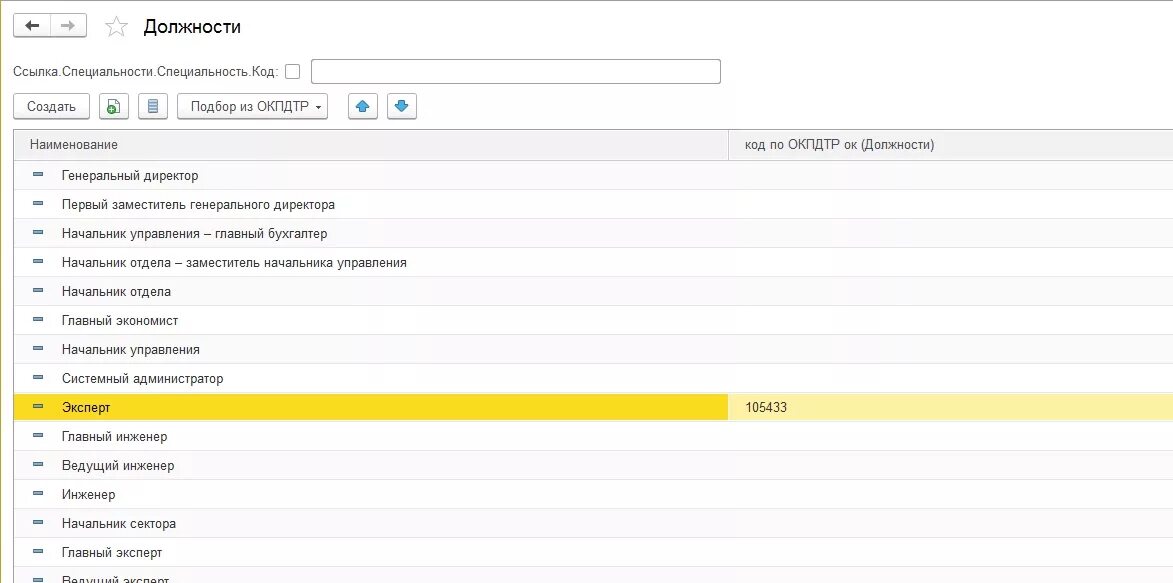Click the row icon beside highlighted Эксперт row
The image size is (1173, 583).
point(38,407)
